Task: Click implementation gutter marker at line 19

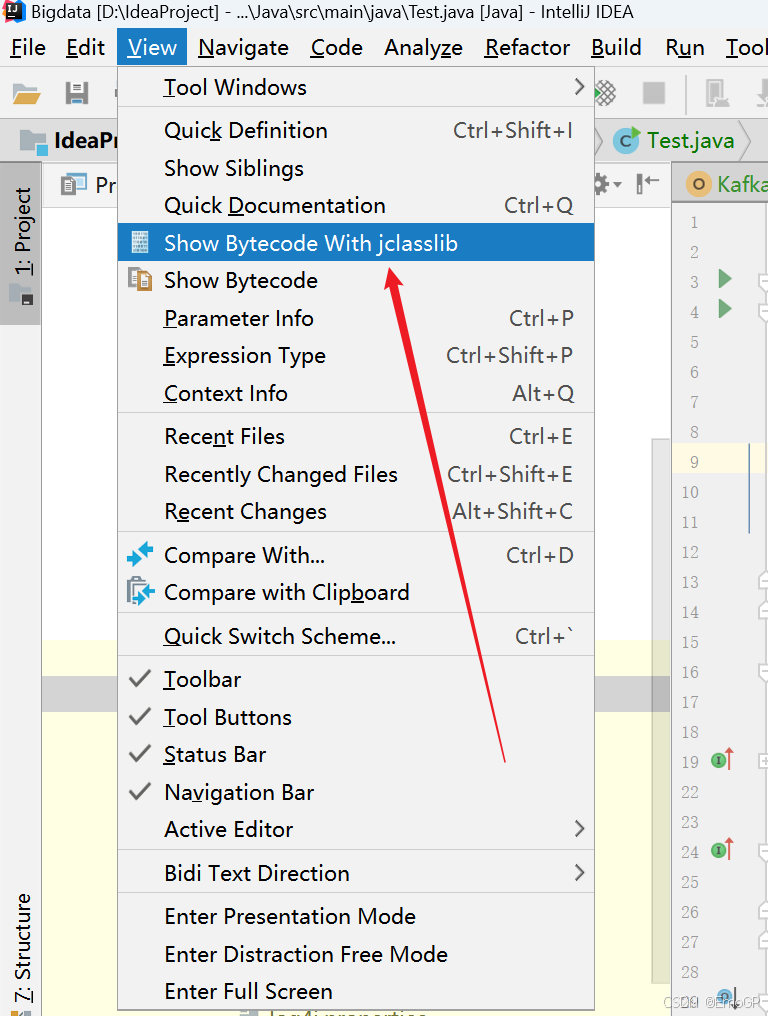Action: point(722,759)
